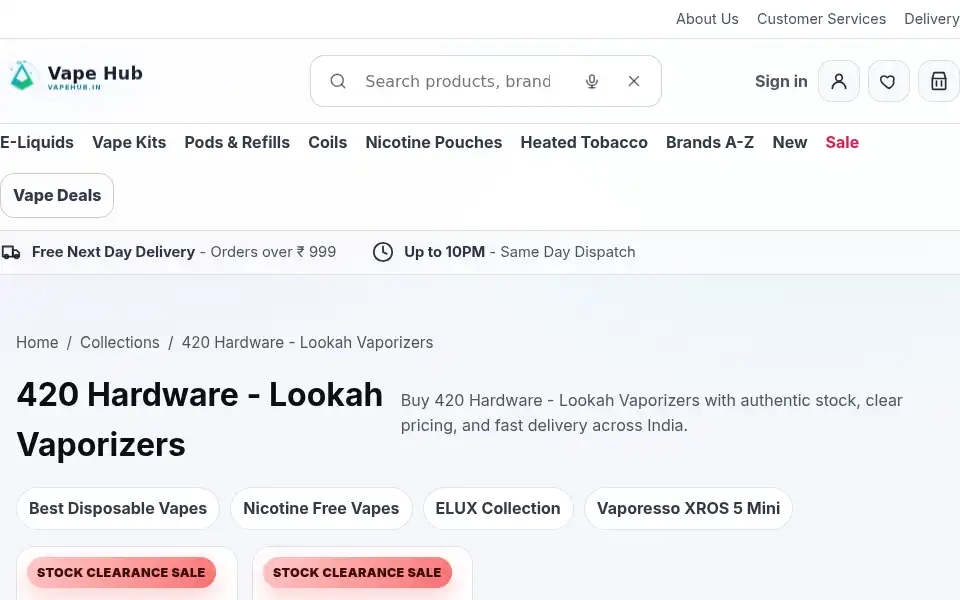
Task: Click the Vape Deals button
Action: click(x=57, y=195)
